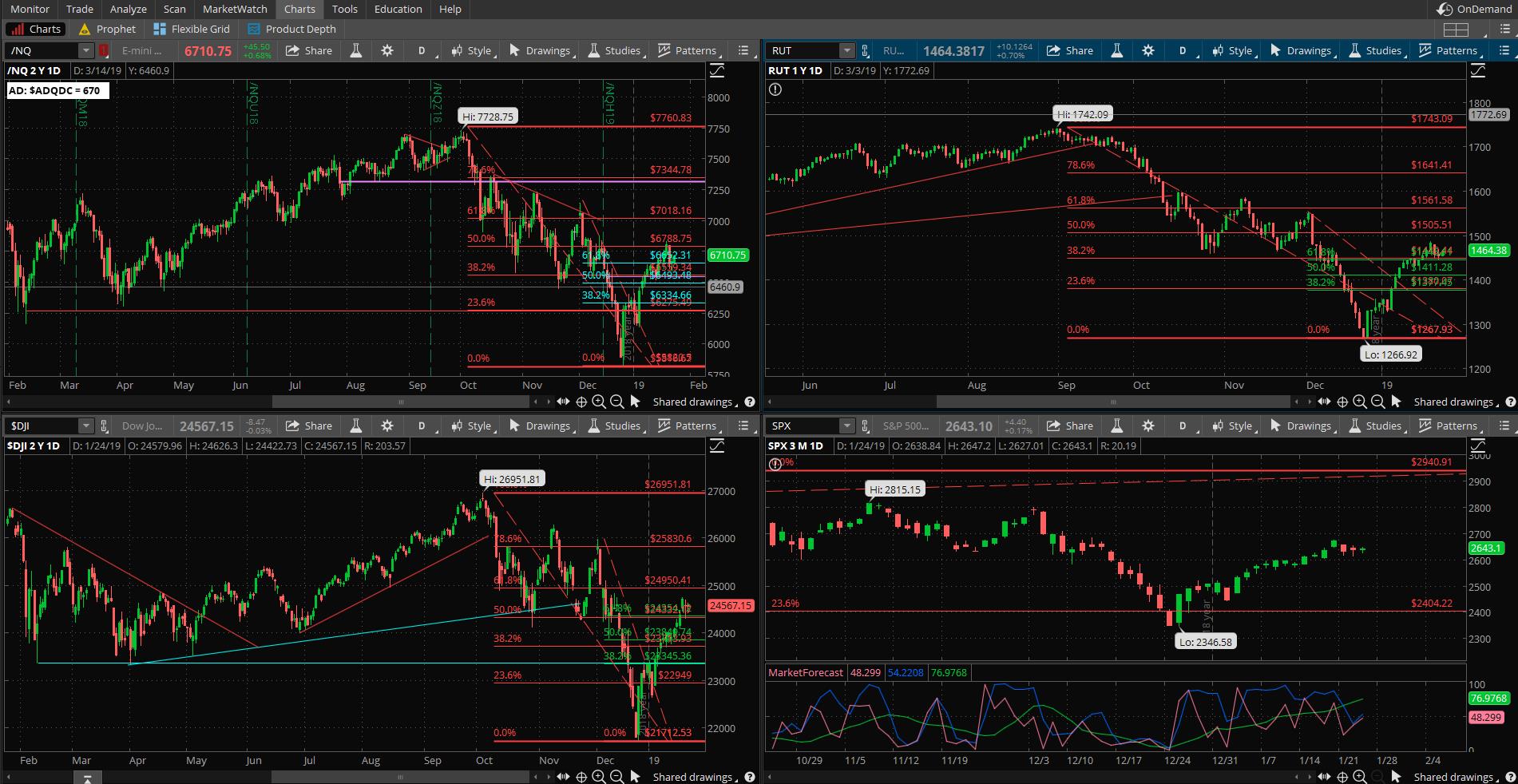Zoom in on the $DJI chart
1518x784 pixels.
[x=599, y=777]
